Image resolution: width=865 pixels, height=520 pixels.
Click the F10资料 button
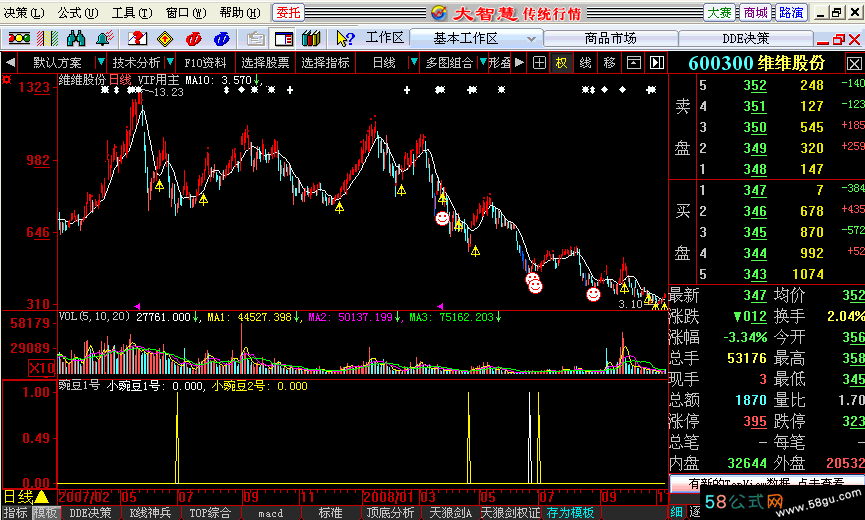coord(205,63)
